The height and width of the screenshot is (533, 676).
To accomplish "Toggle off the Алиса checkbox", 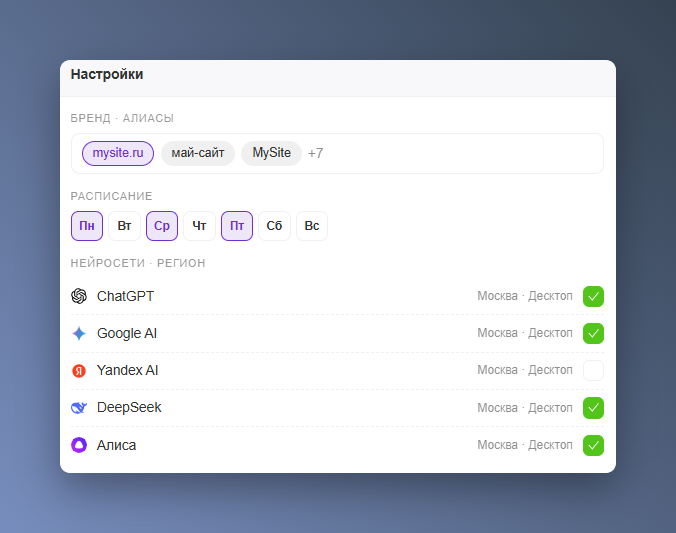I will 593,445.
